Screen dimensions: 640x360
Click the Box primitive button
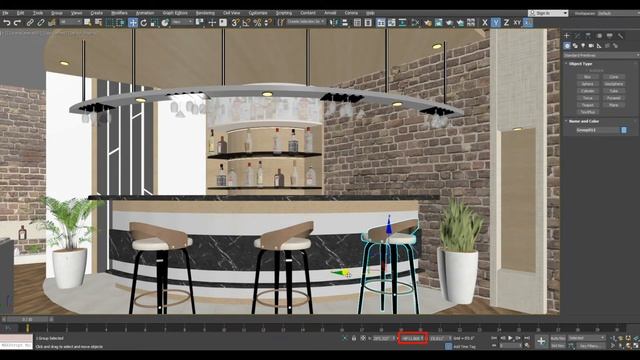point(587,77)
